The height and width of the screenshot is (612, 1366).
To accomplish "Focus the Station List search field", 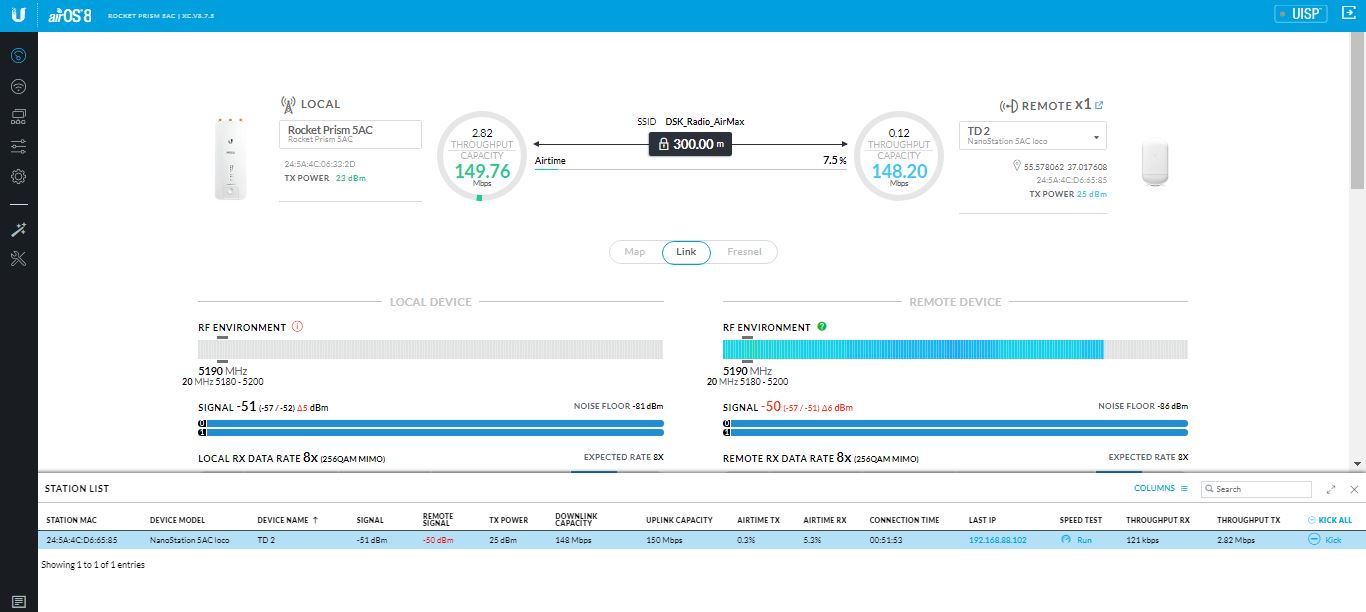I will point(1256,489).
